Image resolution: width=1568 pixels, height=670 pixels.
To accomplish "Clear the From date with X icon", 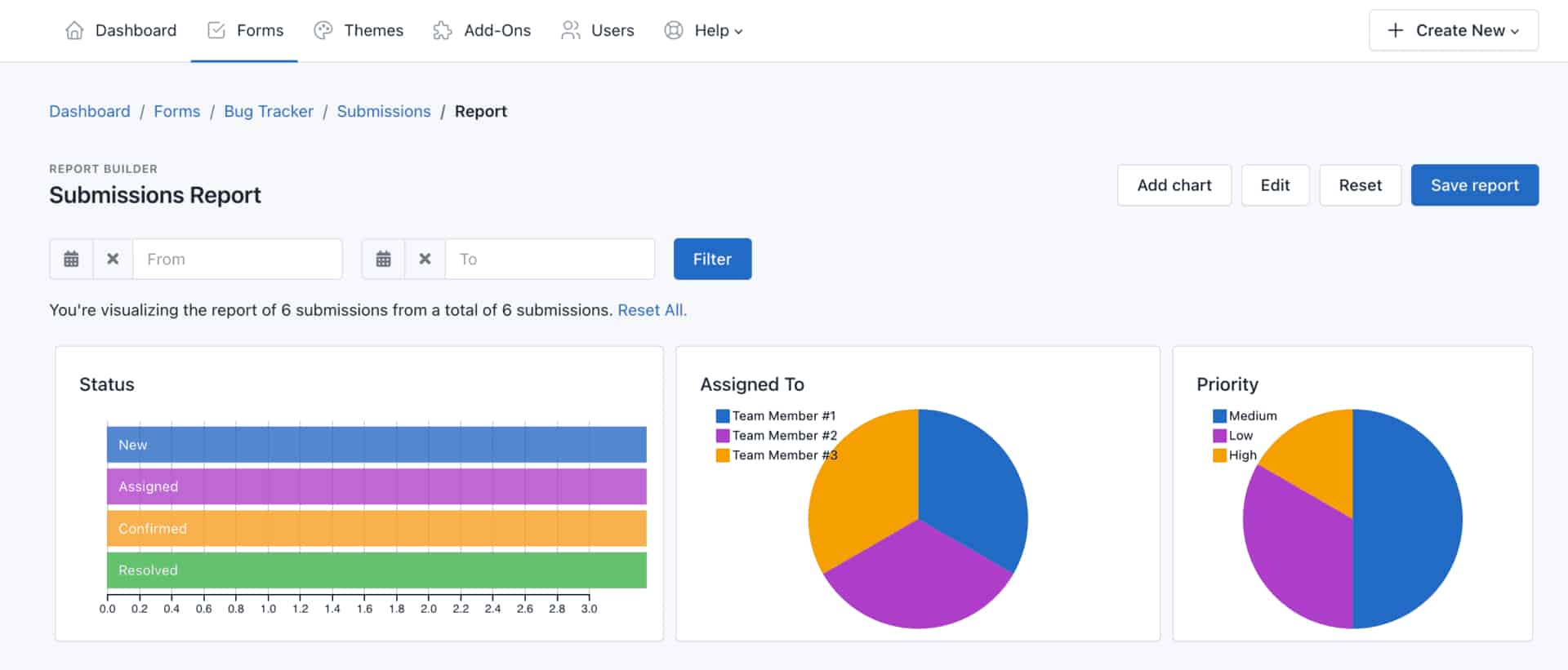I will (x=113, y=260).
